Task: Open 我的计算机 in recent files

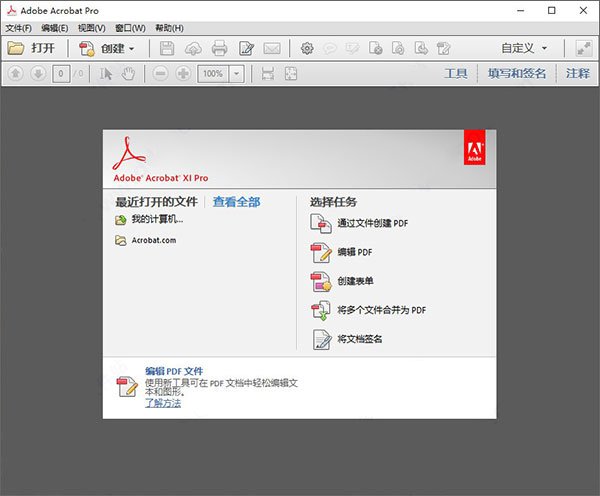Action: point(157,219)
